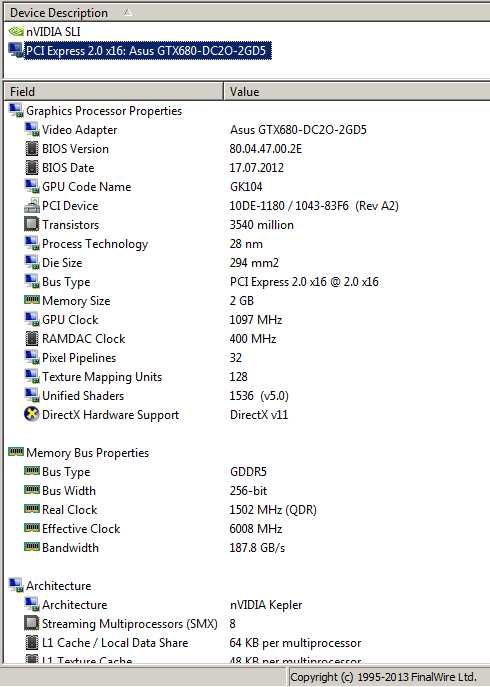Click the Value column header

click(x=357, y=92)
